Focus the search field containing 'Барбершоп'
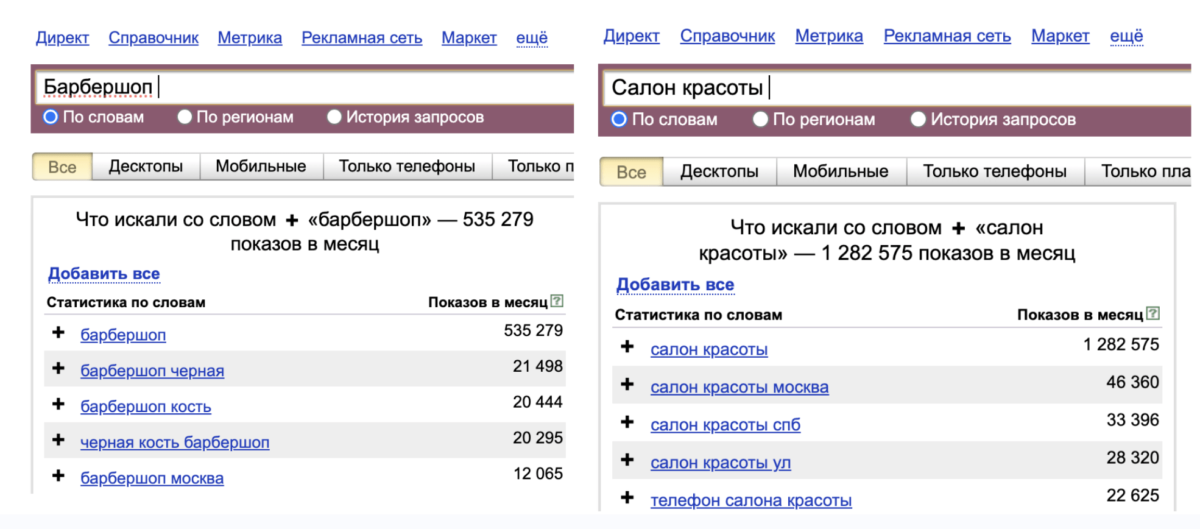1200x529 pixels. point(304,88)
